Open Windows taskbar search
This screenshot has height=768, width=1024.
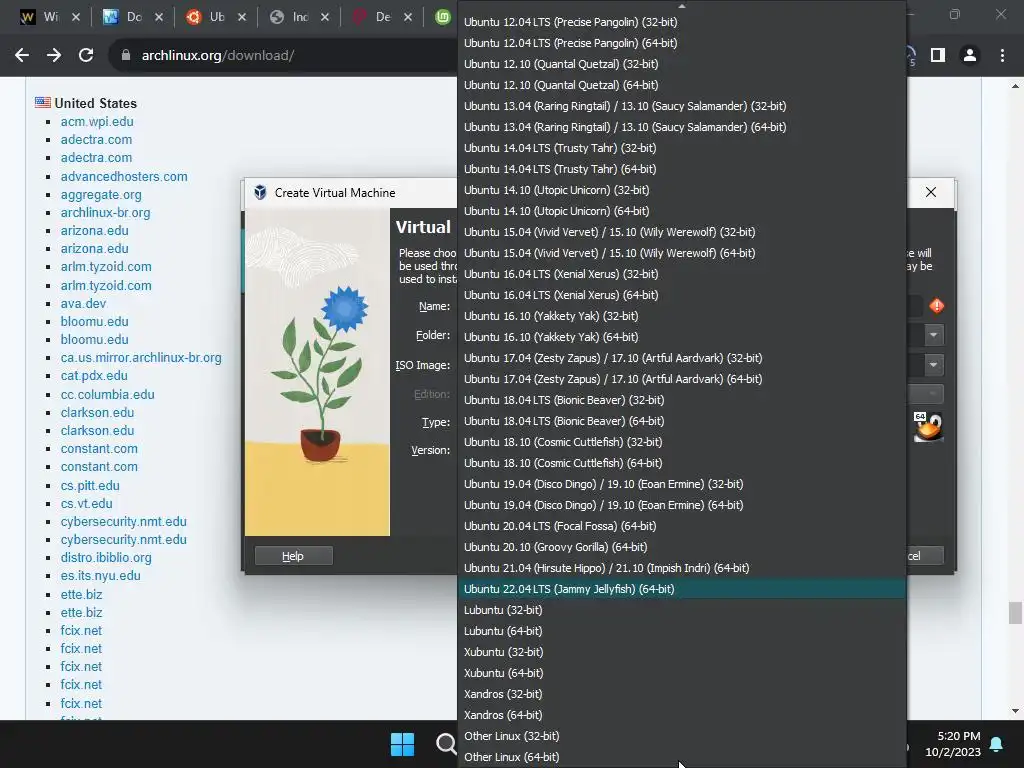446,744
